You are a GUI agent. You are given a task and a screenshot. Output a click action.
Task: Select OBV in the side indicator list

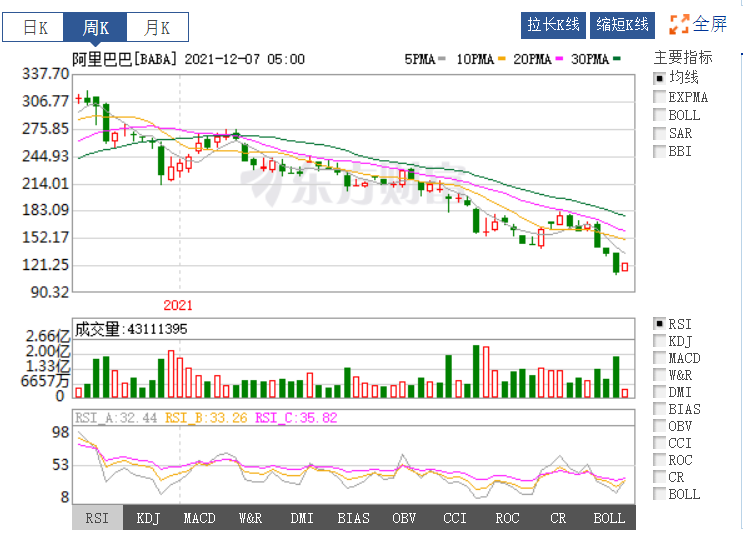659,426
